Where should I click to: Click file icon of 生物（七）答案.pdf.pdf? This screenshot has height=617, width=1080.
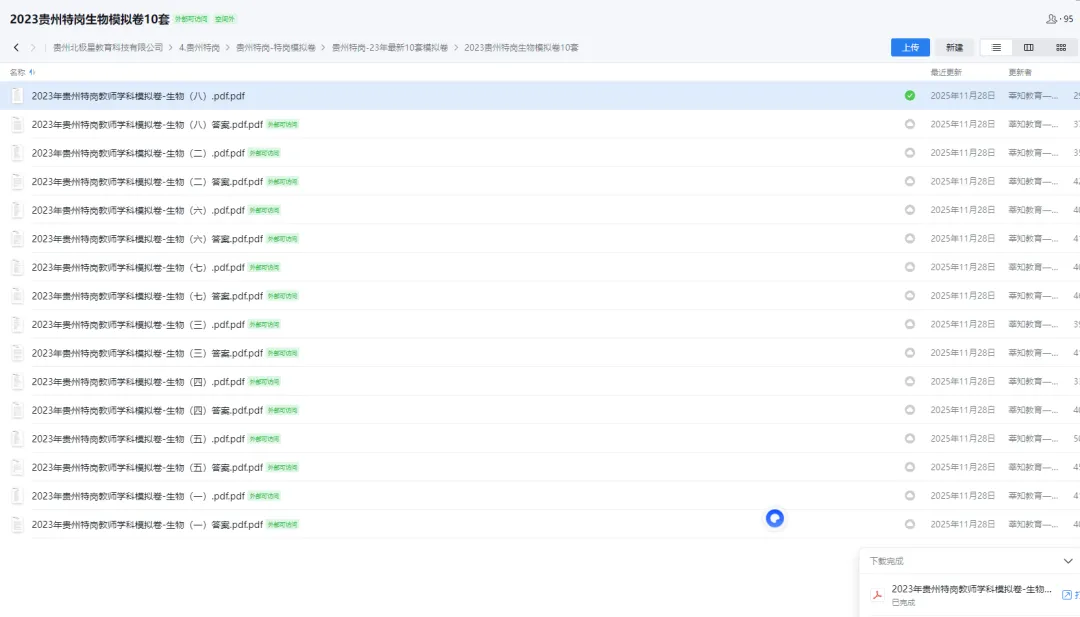(17, 296)
